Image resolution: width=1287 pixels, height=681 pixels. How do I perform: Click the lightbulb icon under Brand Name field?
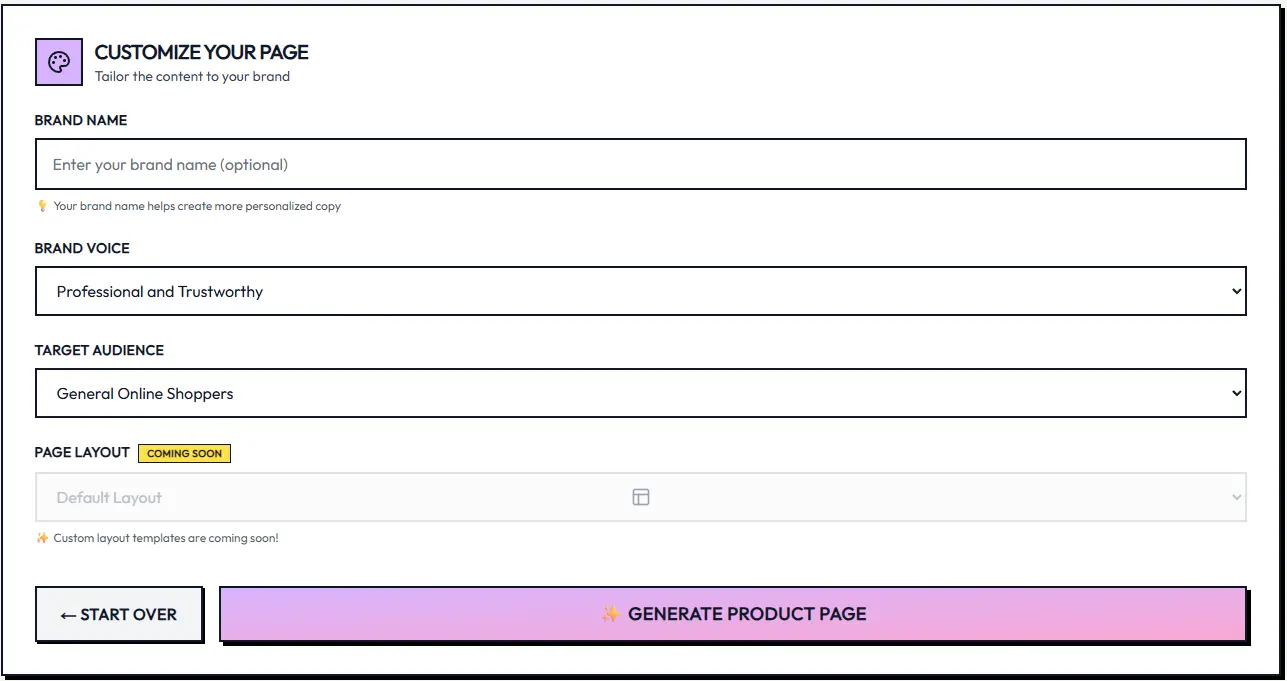[42, 206]
